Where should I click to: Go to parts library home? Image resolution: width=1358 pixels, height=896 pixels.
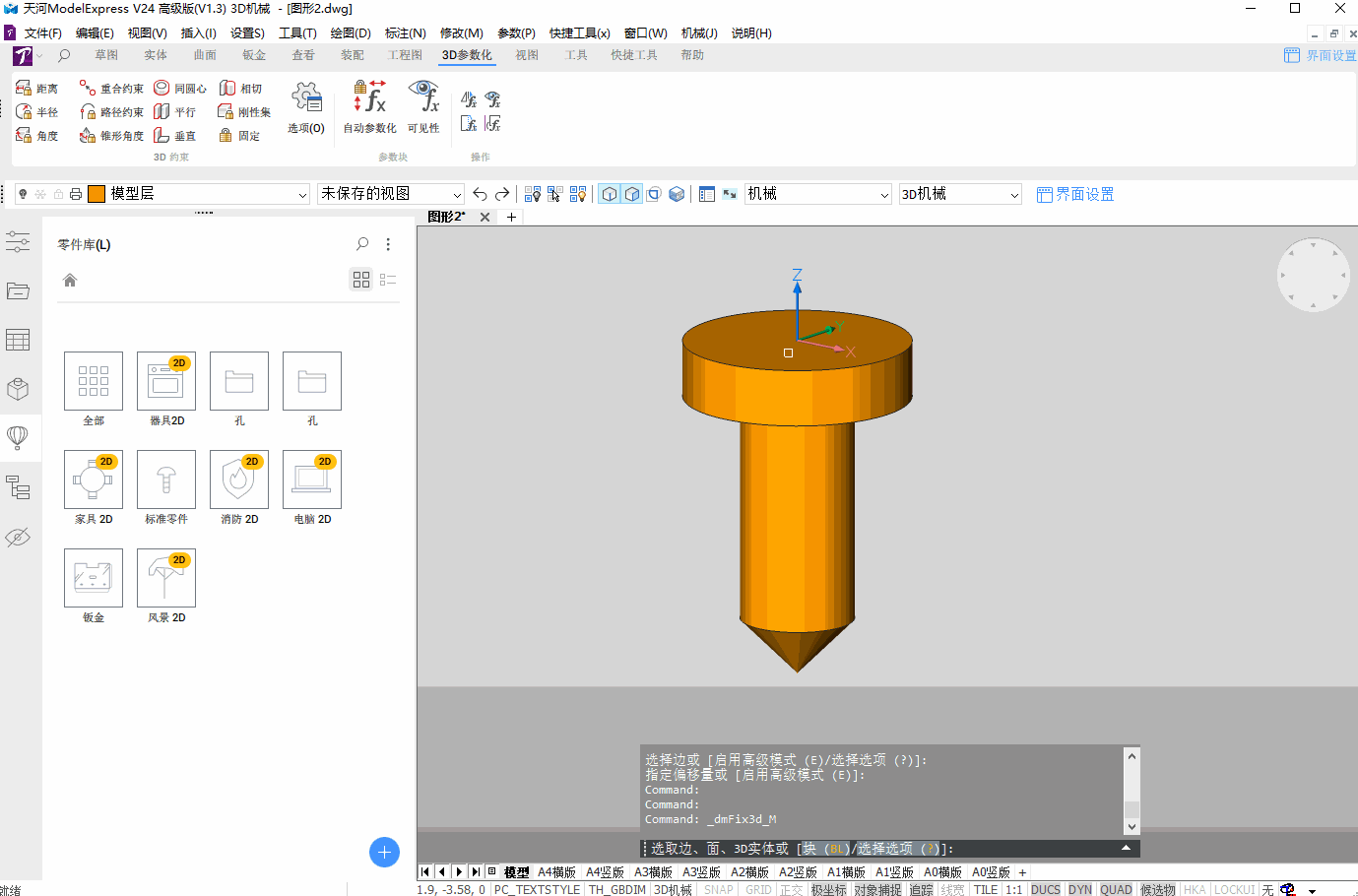point(70,280)
